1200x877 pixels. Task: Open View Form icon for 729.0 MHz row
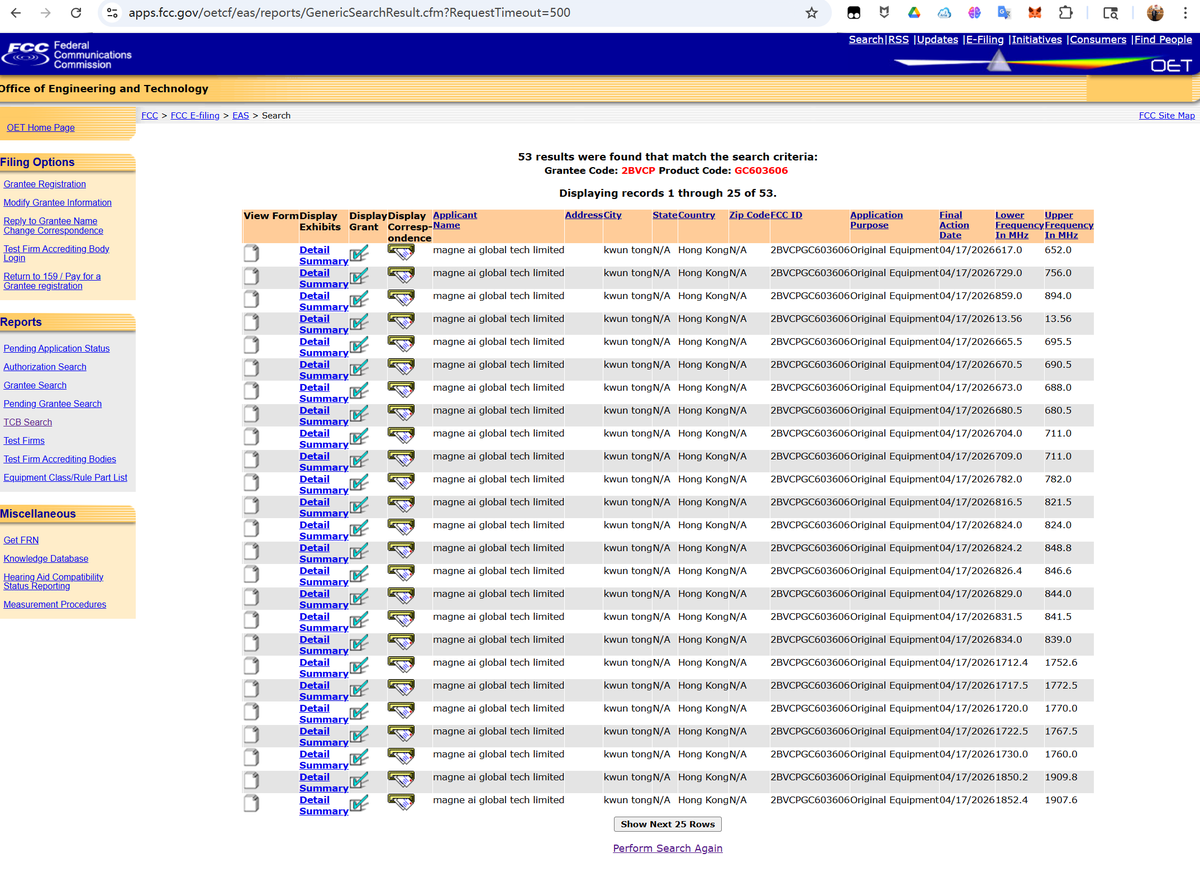(252, 276)
